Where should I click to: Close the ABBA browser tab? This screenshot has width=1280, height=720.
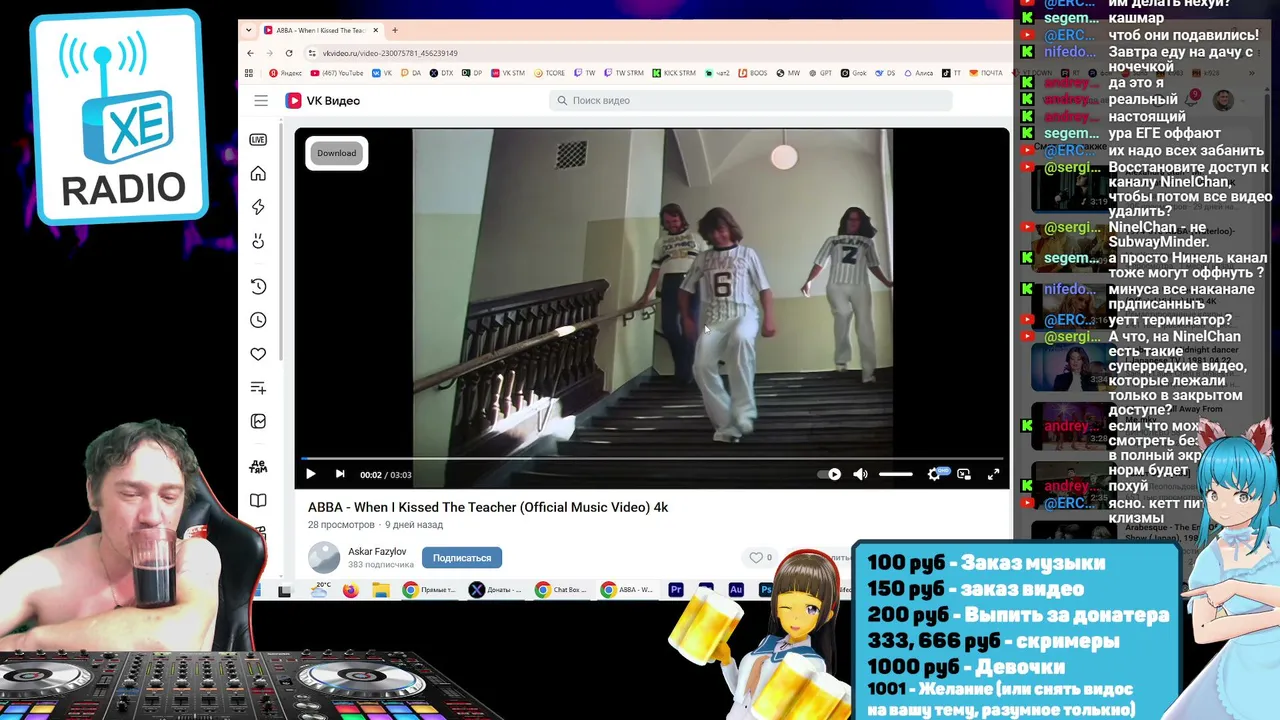pyautogui.click(x=376, y=30)
